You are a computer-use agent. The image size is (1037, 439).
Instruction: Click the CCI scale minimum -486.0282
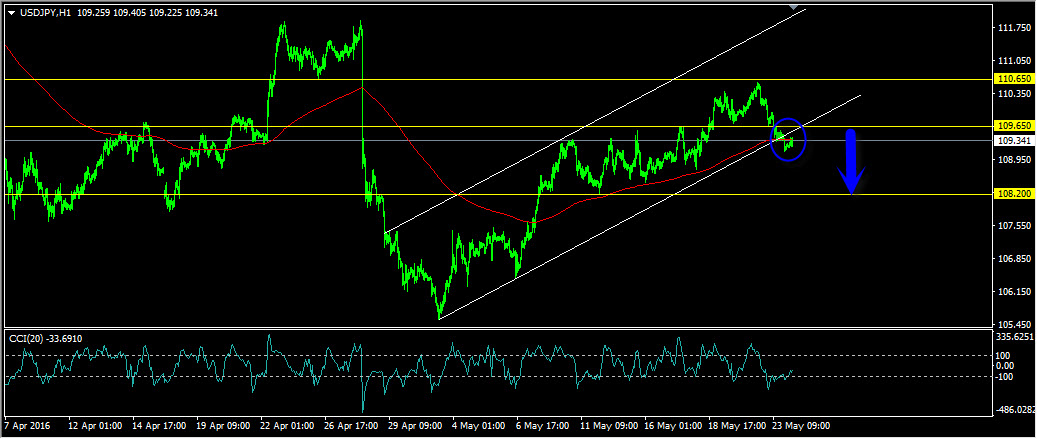click(1016, 410)
